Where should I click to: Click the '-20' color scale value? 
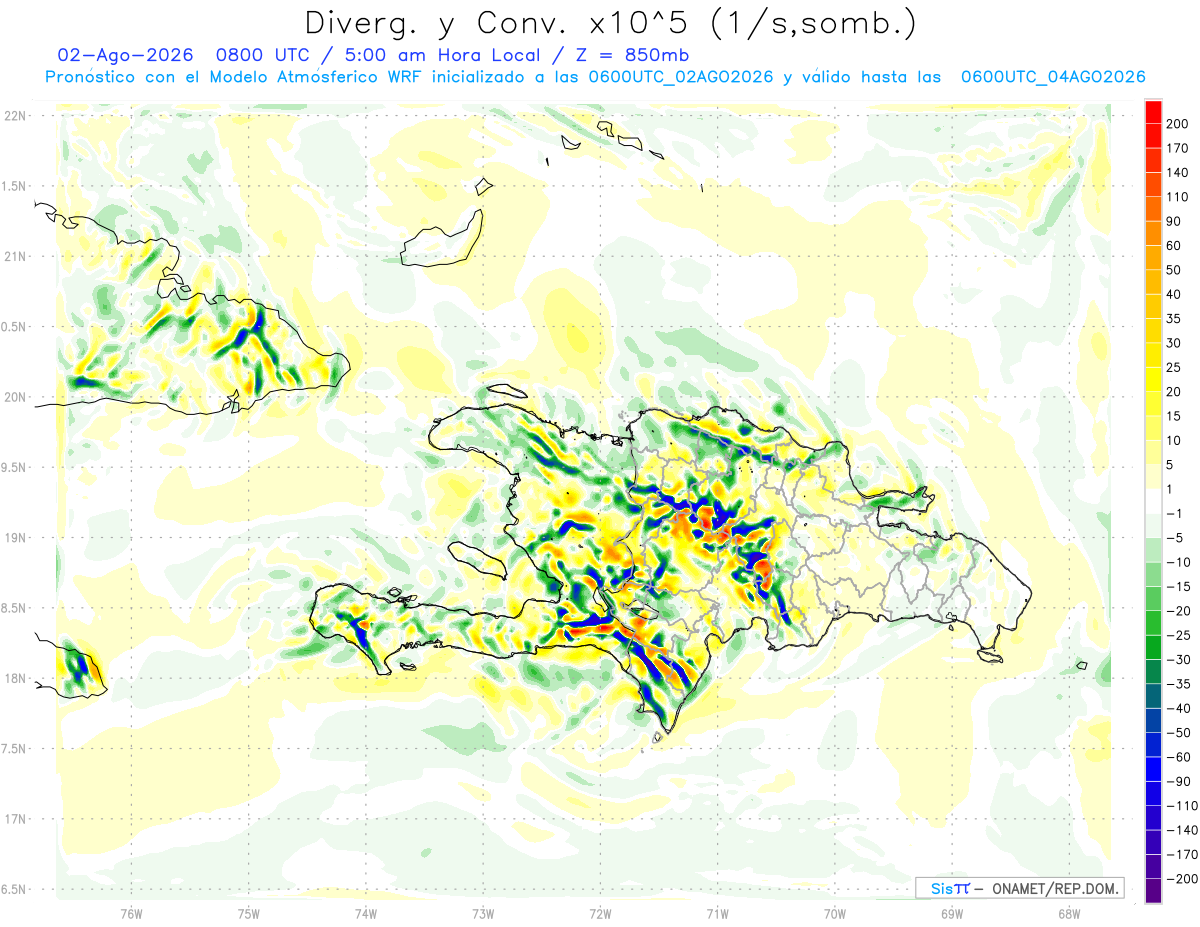(x=1178, y=611)
